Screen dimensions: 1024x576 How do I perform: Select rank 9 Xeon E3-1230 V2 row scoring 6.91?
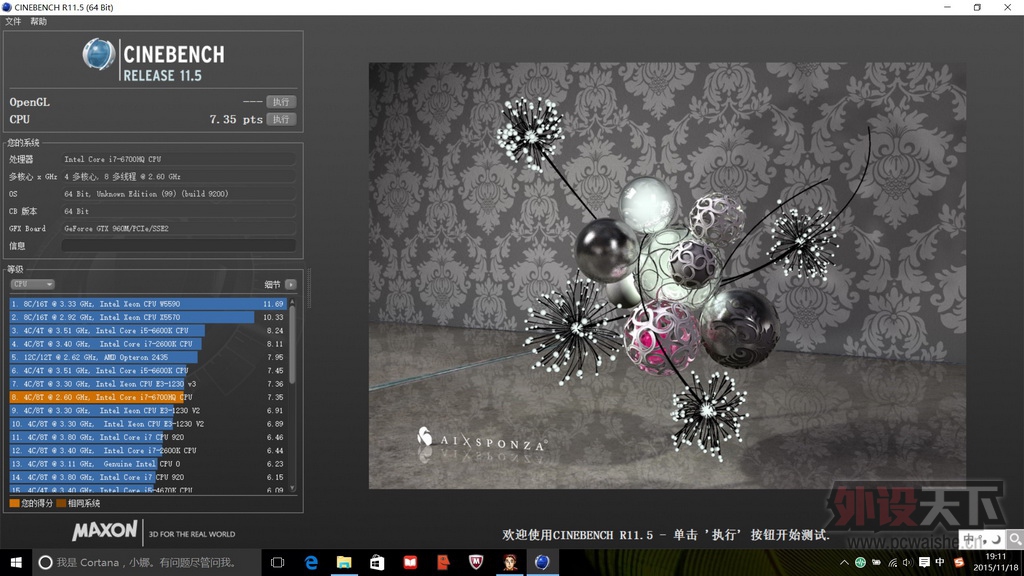pyautogui.click(x=148, y=410)
